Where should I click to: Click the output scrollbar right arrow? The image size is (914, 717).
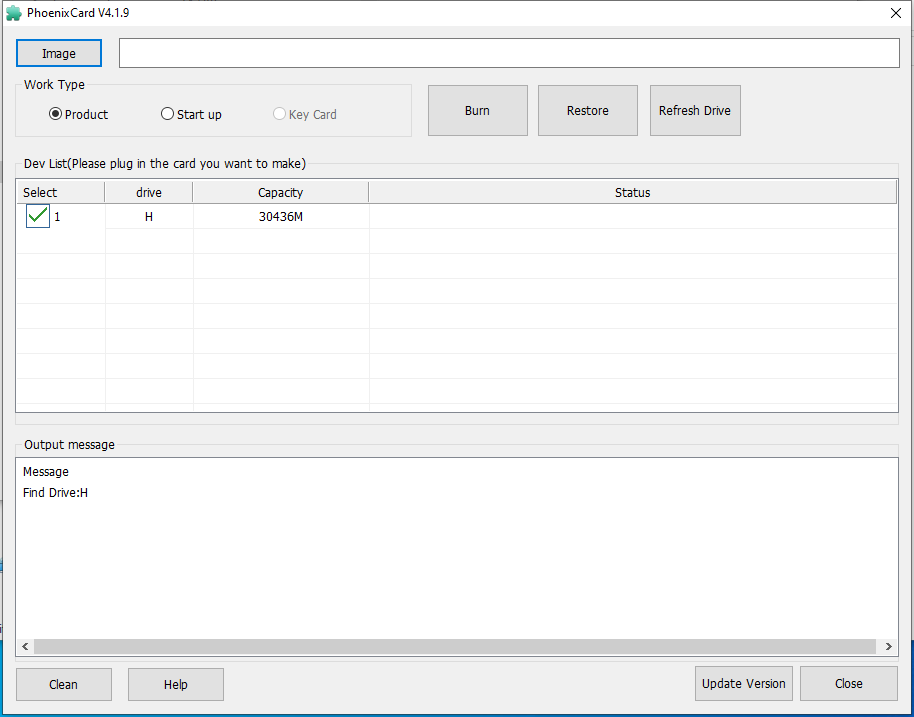888,646
